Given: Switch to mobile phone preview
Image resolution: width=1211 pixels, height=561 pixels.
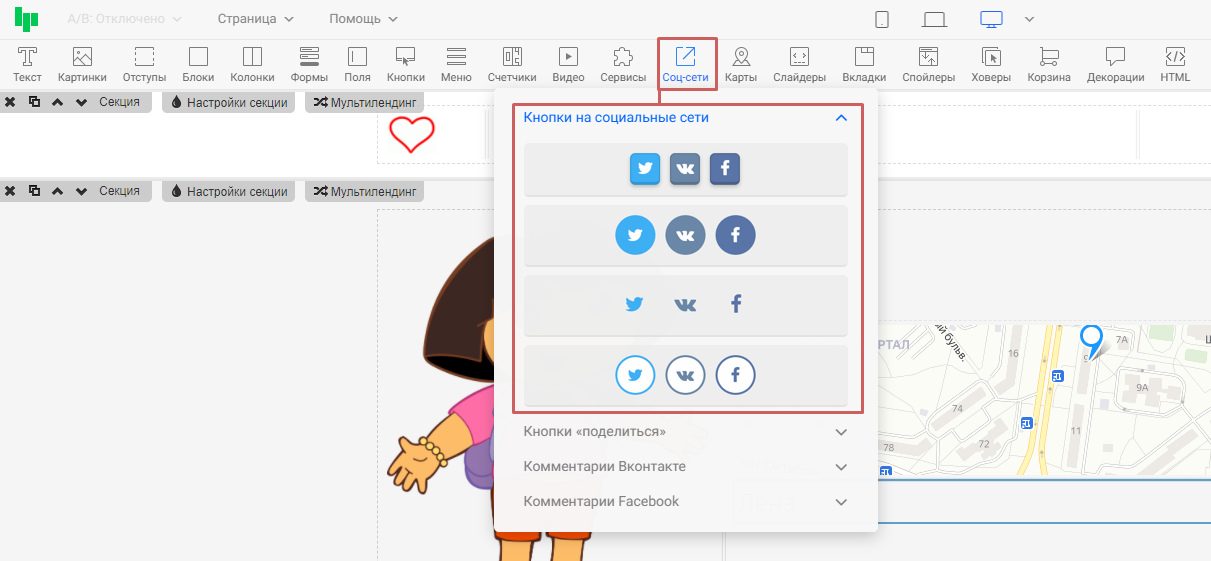Looking at the screenshot, I should [882, 19].
